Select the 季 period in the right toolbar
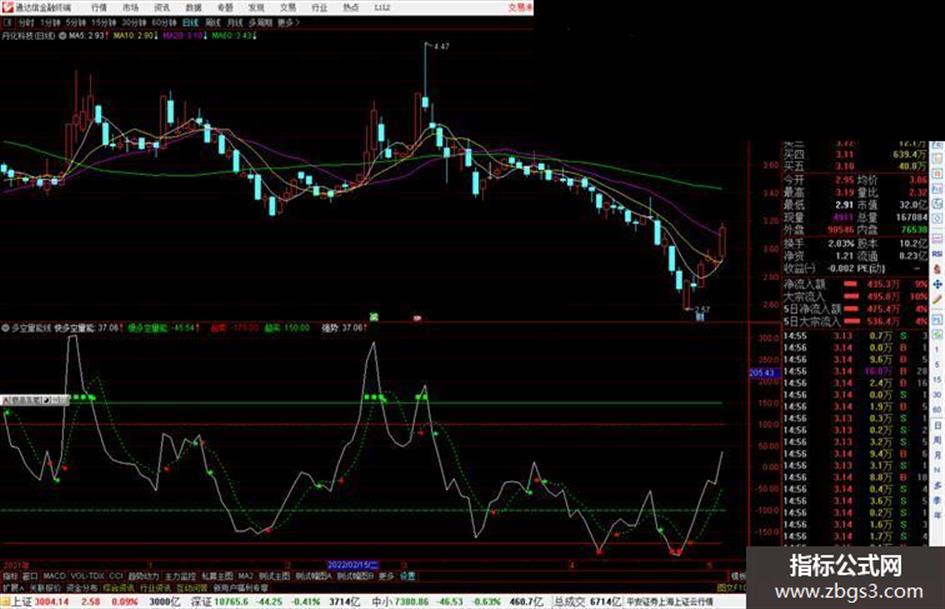 pyautogui.click(x=937, y=500)
